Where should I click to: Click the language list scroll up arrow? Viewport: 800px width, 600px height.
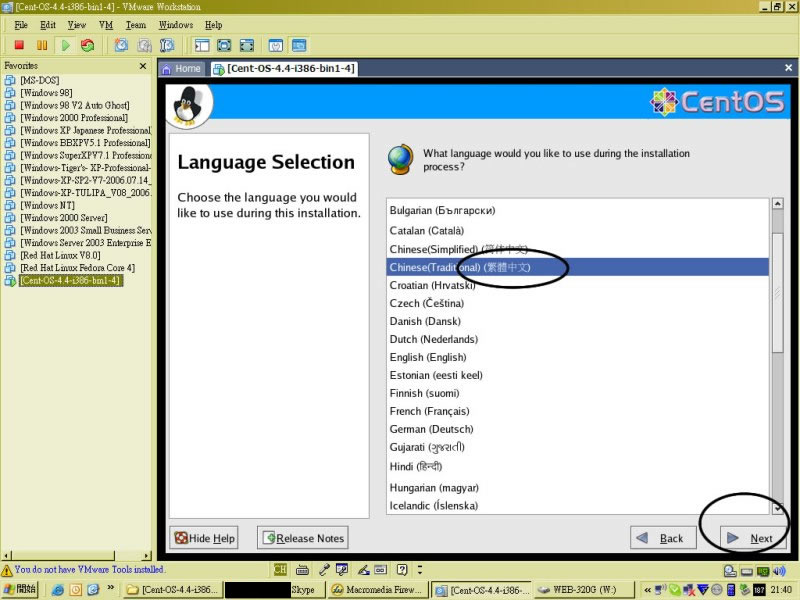click(778, 204)
